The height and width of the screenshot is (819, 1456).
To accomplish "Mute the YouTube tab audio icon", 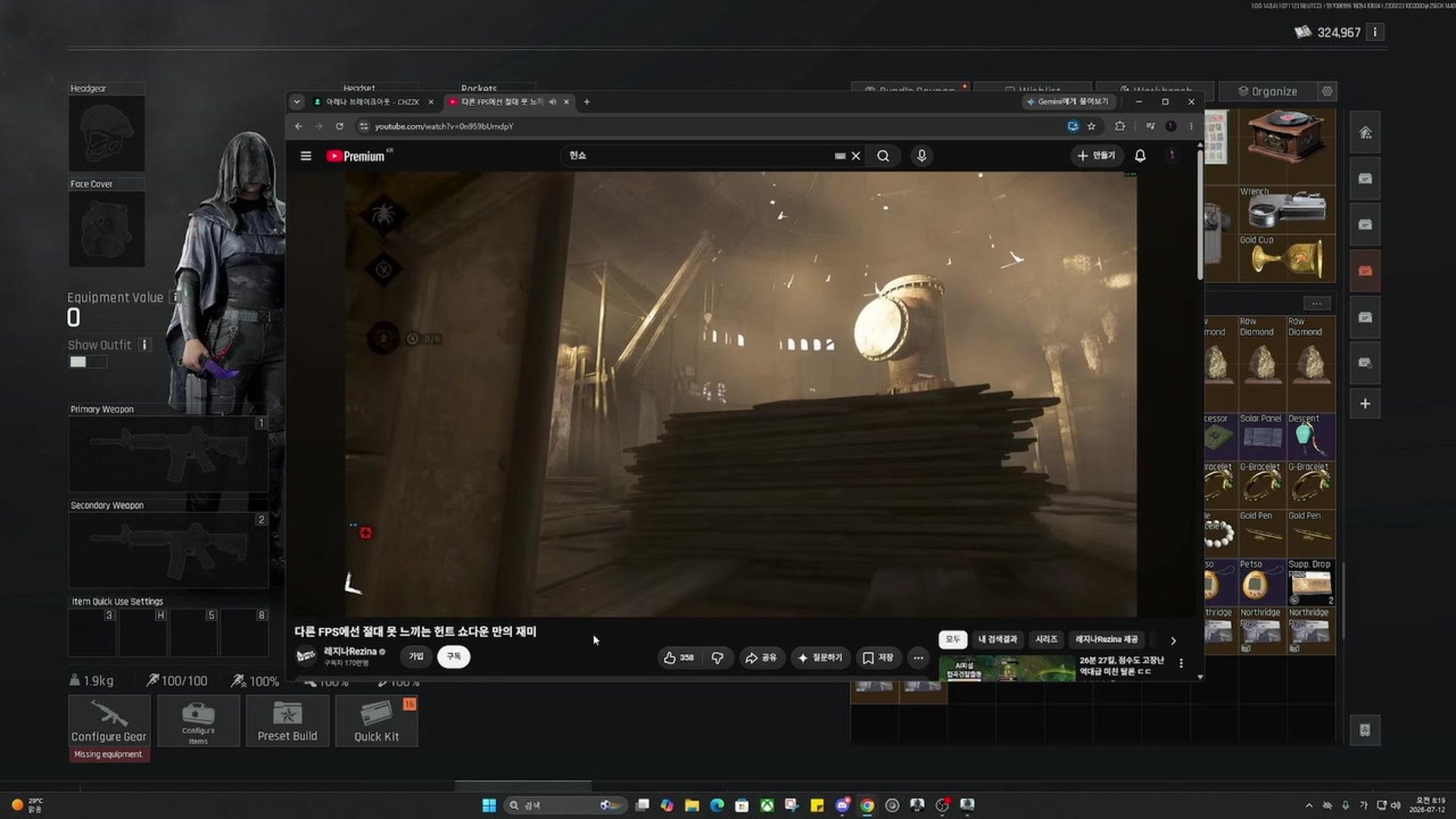I will pos(553,102).
